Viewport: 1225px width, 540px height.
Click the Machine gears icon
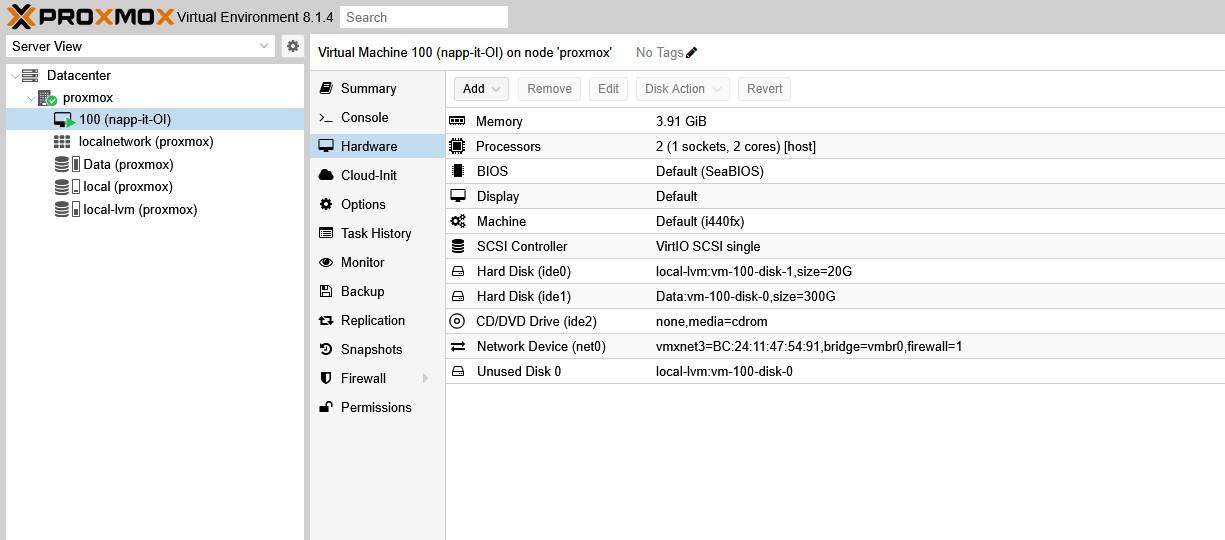click(x=458, y=221)
